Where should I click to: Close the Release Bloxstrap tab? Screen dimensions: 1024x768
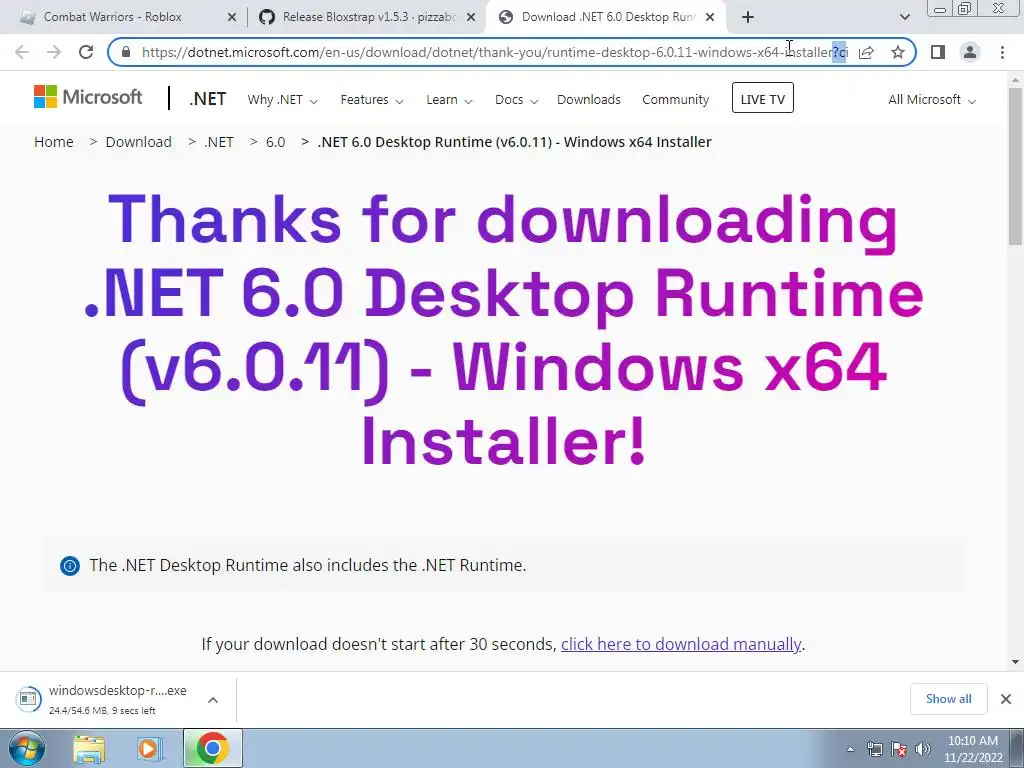click(471, 18)
